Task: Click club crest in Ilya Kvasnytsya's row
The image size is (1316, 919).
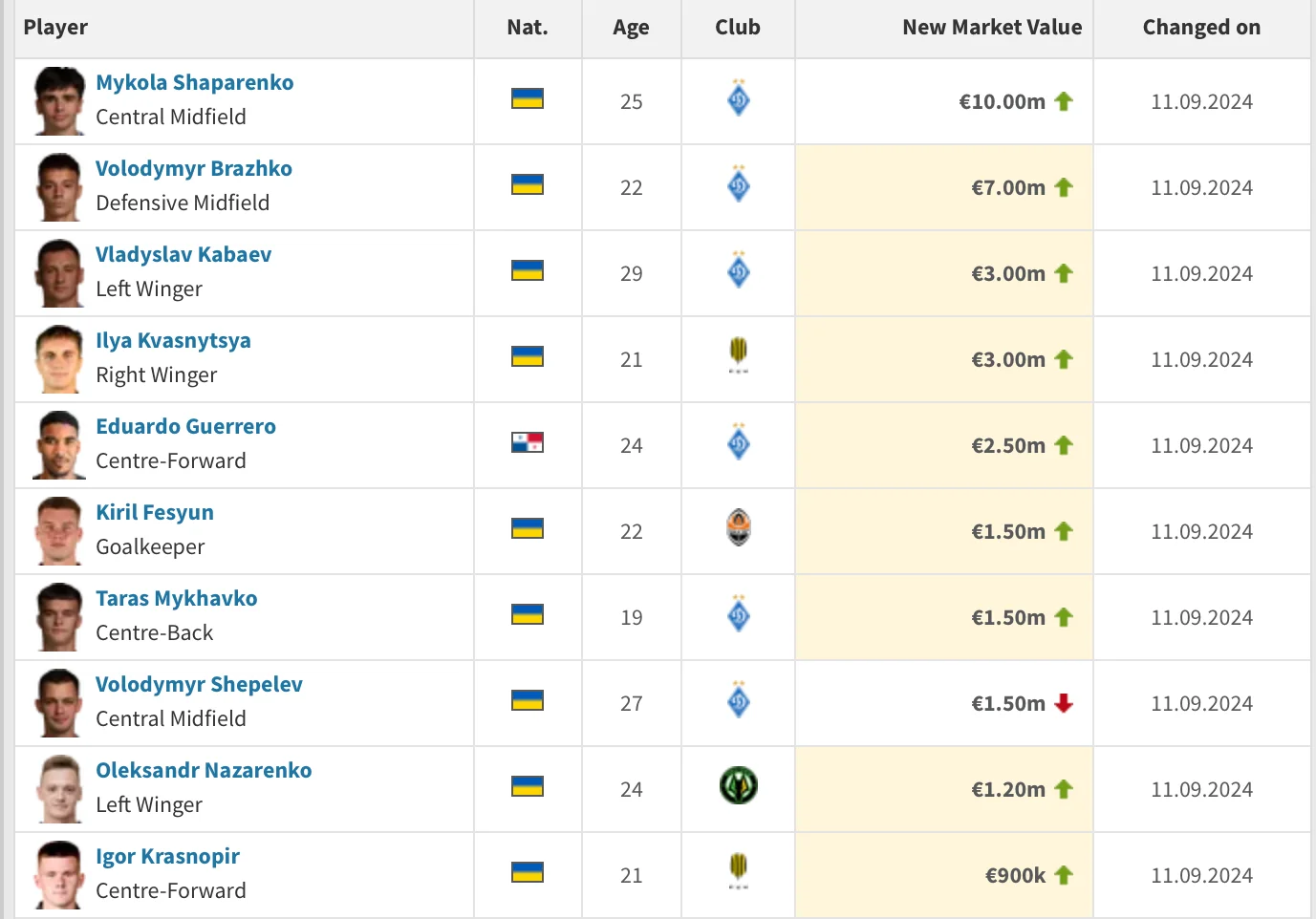Action: pyautogui.click(x=739, y=354)
